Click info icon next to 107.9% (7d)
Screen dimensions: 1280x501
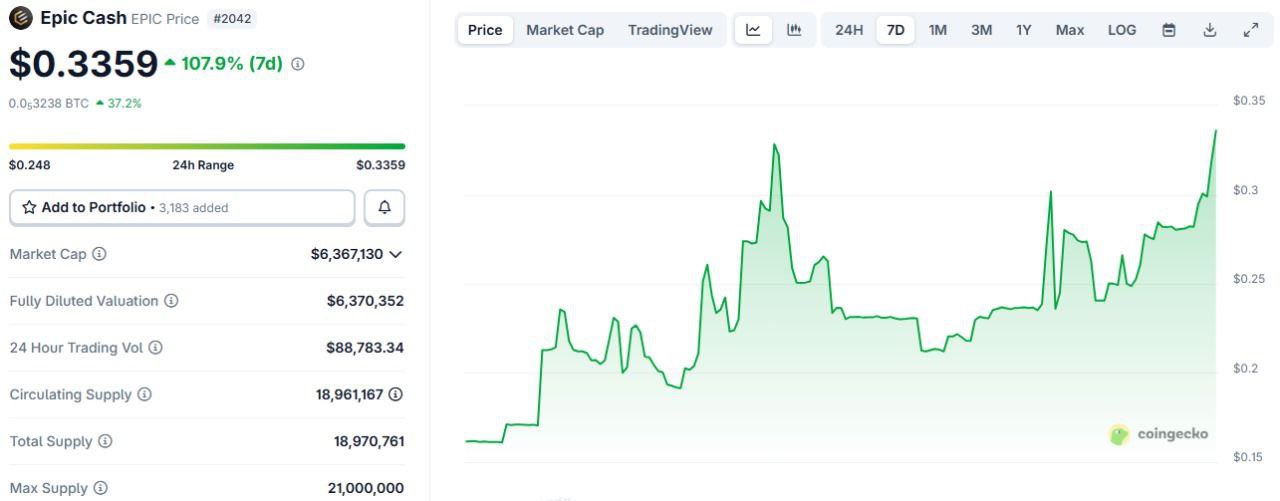(x=297, y=64)
